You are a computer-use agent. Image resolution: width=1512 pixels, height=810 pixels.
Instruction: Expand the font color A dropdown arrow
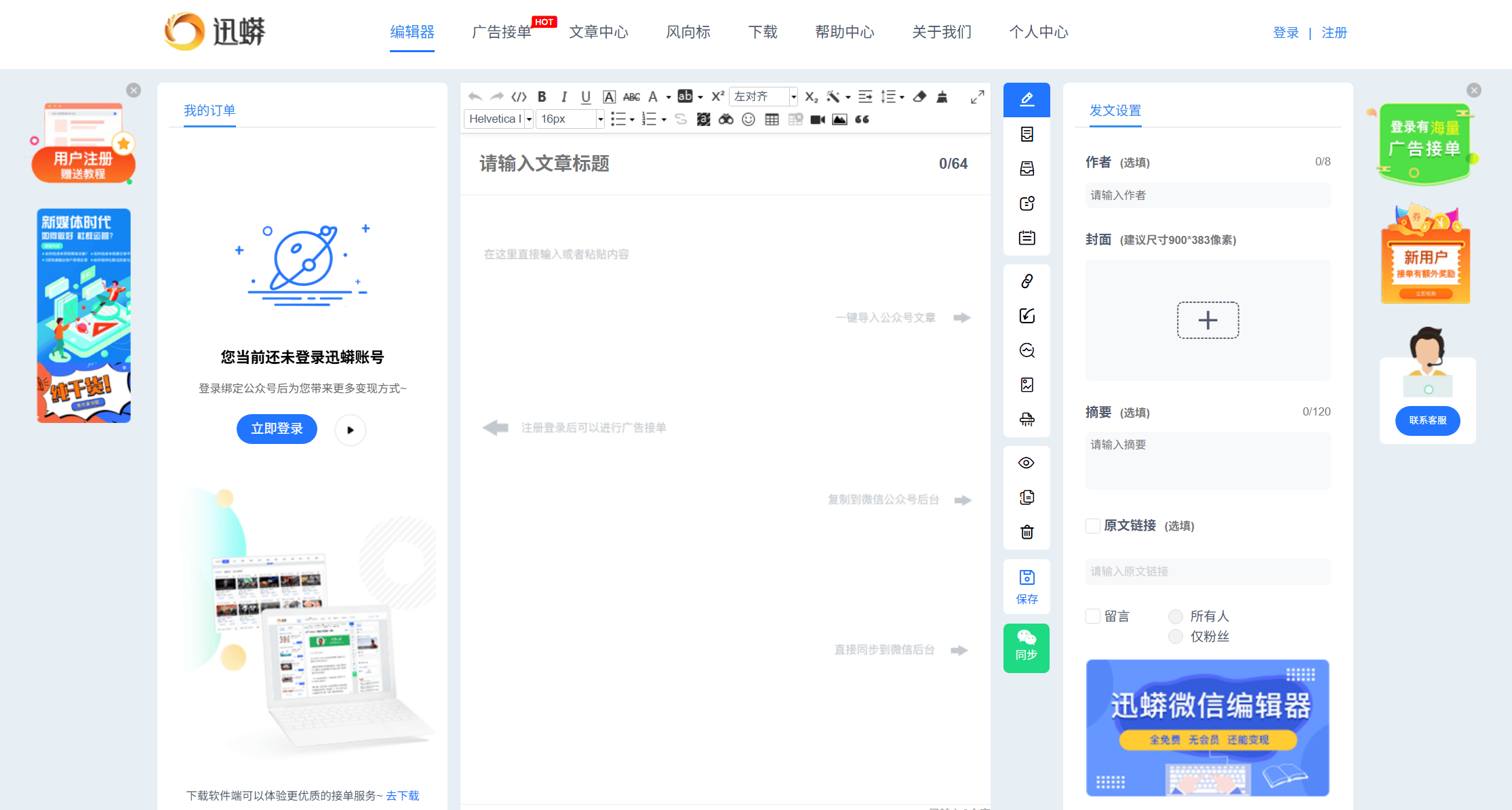click(x=669, y=98)
